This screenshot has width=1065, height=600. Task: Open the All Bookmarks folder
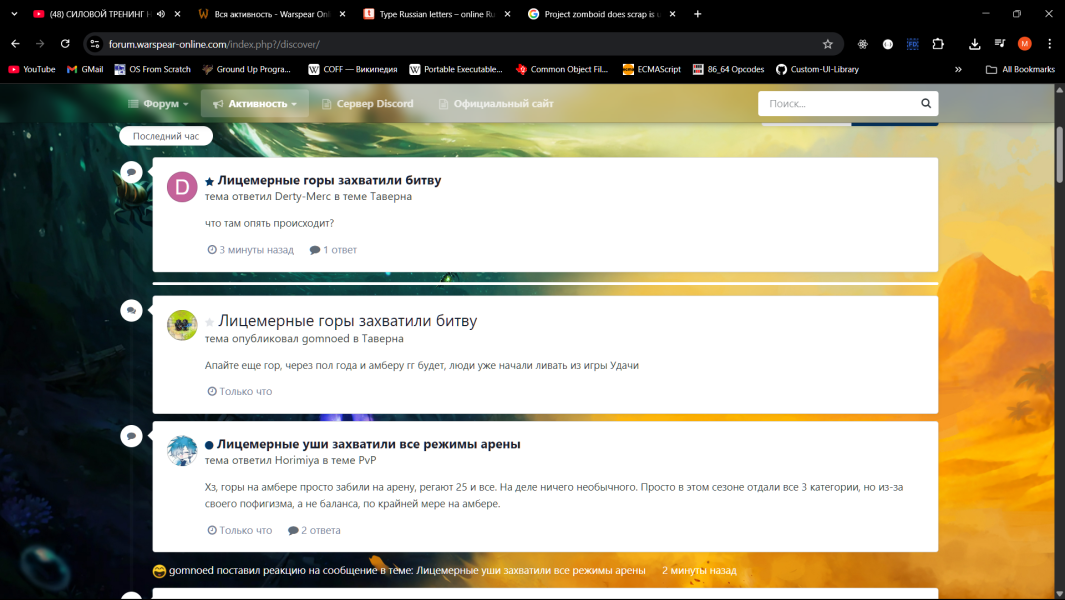(1020, 69)
